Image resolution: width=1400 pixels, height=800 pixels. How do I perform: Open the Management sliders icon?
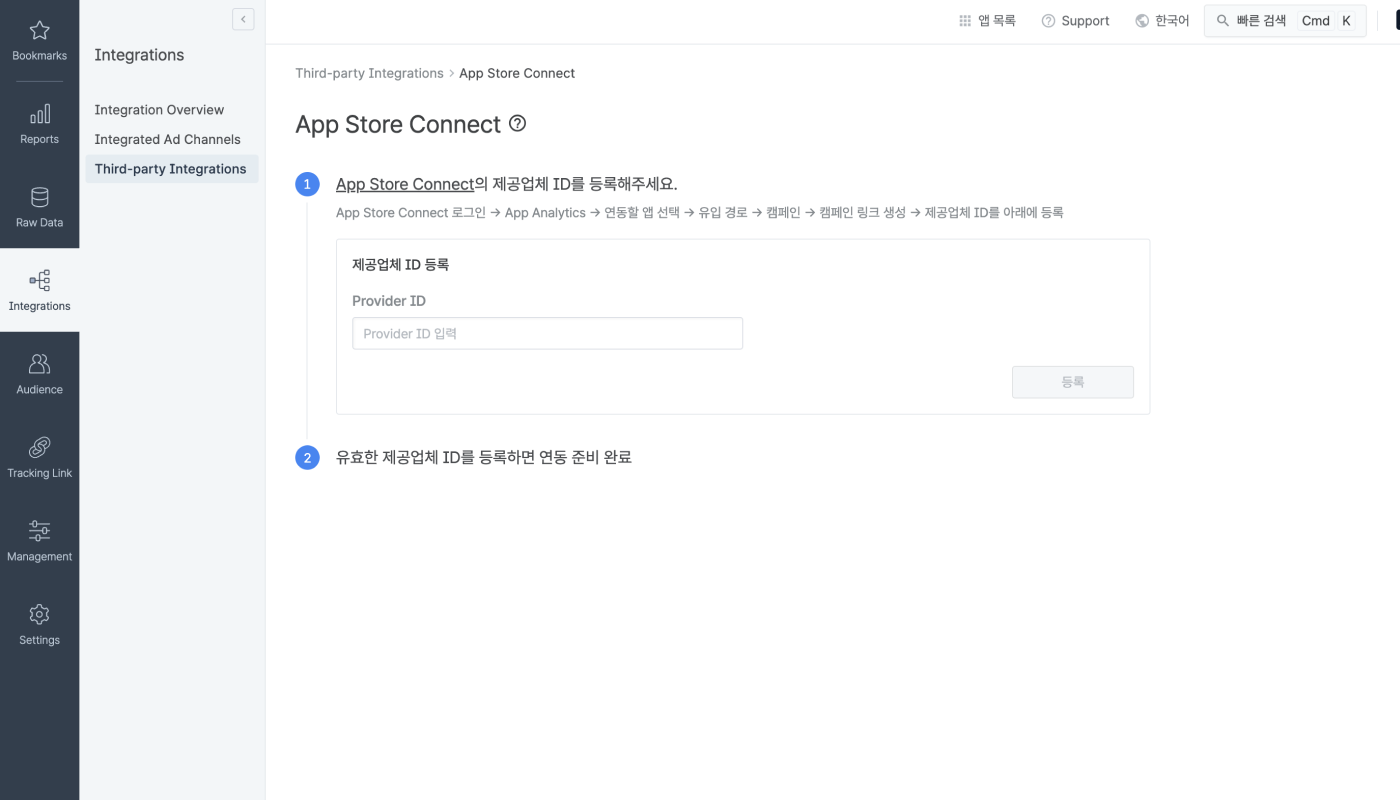39,531
